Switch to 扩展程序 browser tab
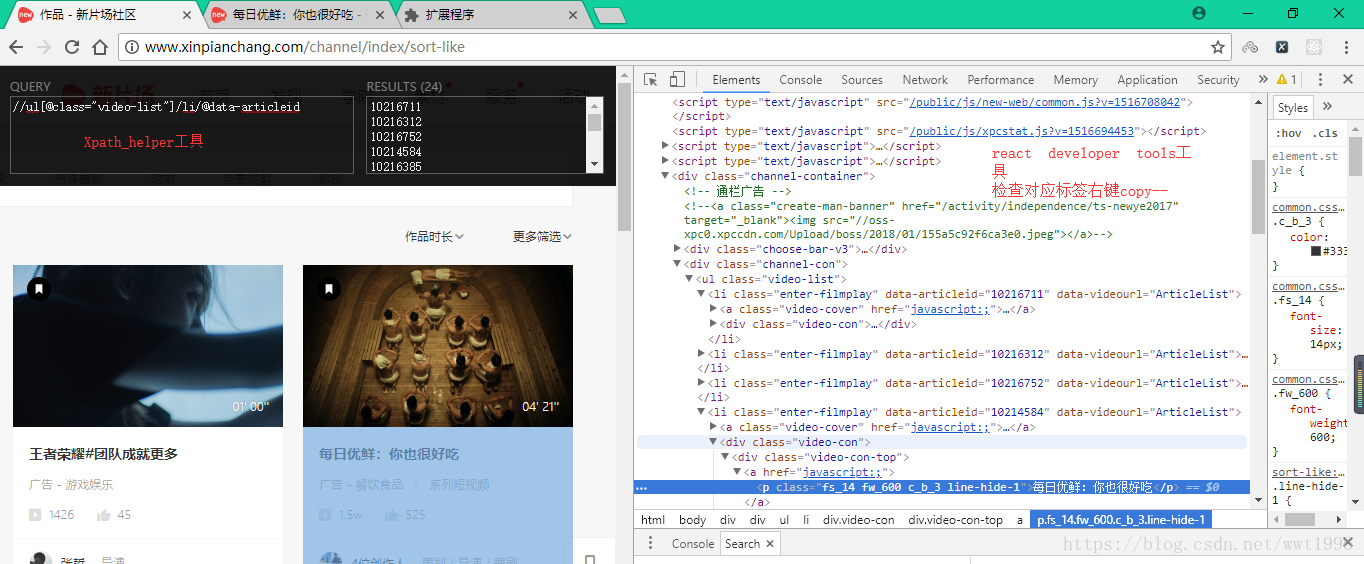Screen dimensions: 1364x564 (x=490, y=15)
